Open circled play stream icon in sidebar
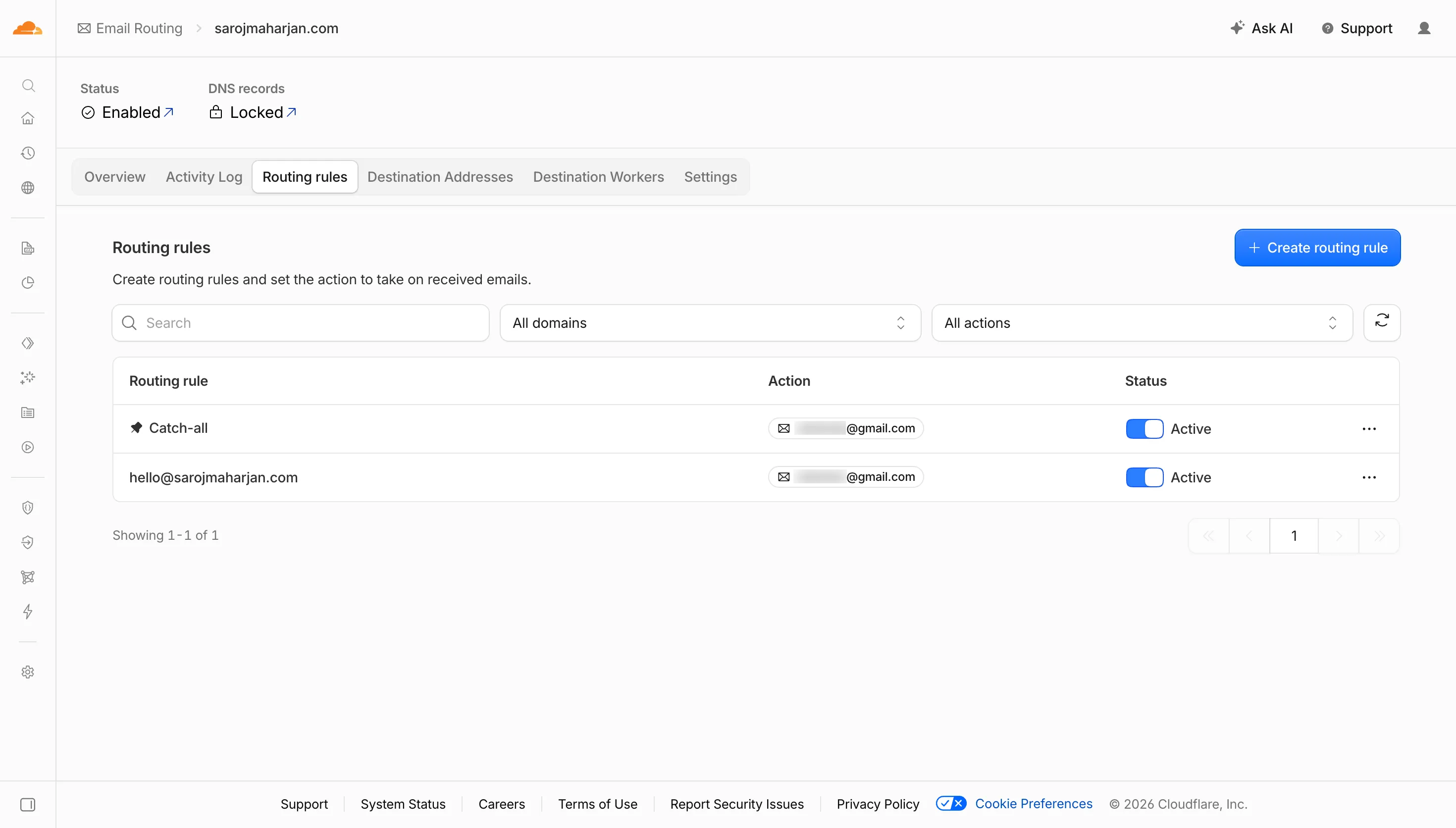 click(x=28, y=447)
